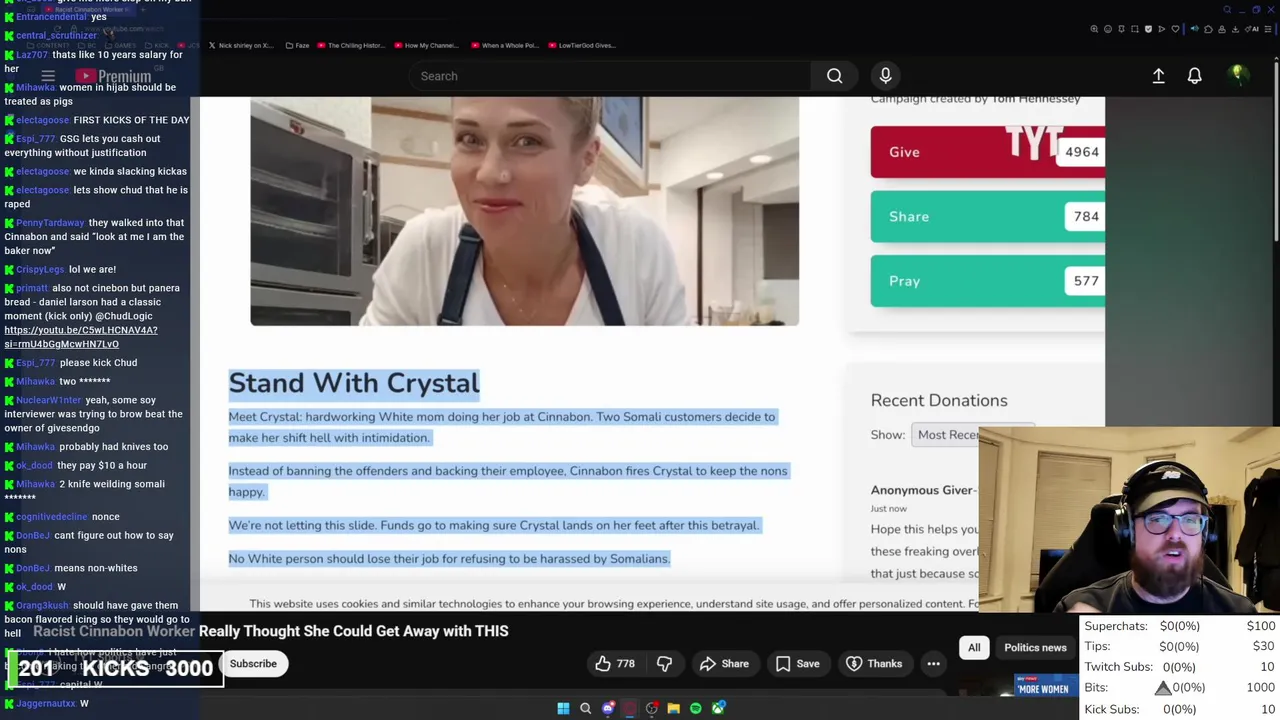Bookmark page with the heart icon
Screen dimensions: 1280x720
(x=1175, y=29)
